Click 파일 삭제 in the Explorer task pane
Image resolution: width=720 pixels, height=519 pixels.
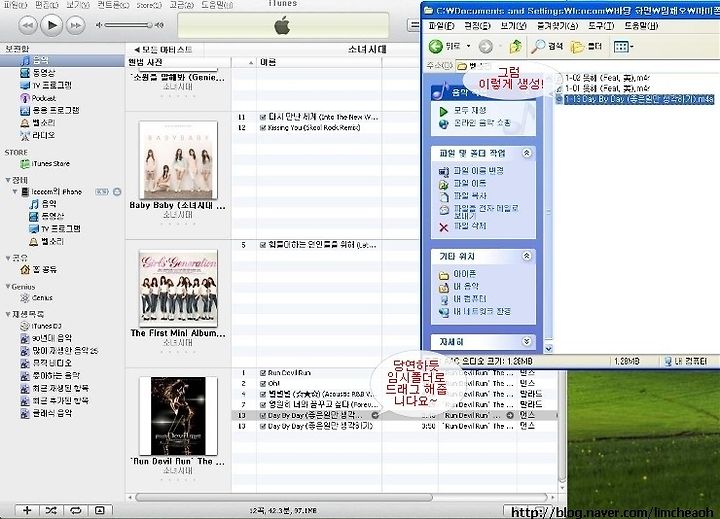point(463,226)
